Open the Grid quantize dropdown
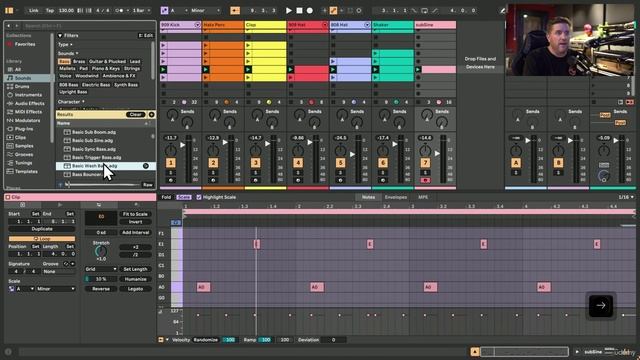This screenshot has width=640, height=360. click(100, 269)
